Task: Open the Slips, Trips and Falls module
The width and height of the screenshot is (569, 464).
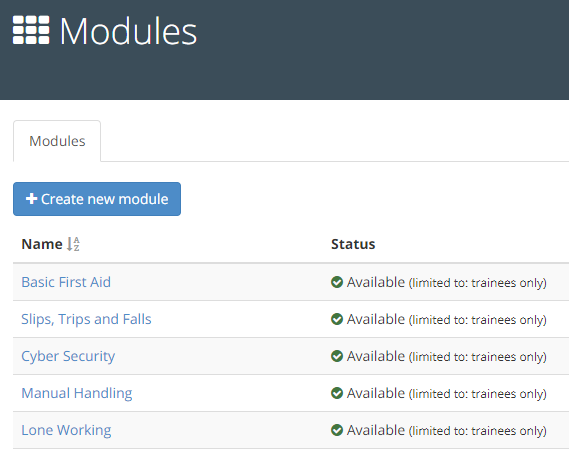Action: (86, 319)
